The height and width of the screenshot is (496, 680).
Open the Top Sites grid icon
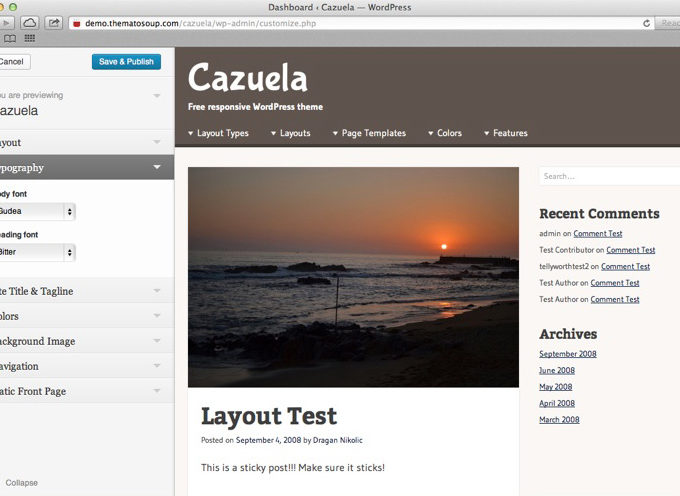29,38
